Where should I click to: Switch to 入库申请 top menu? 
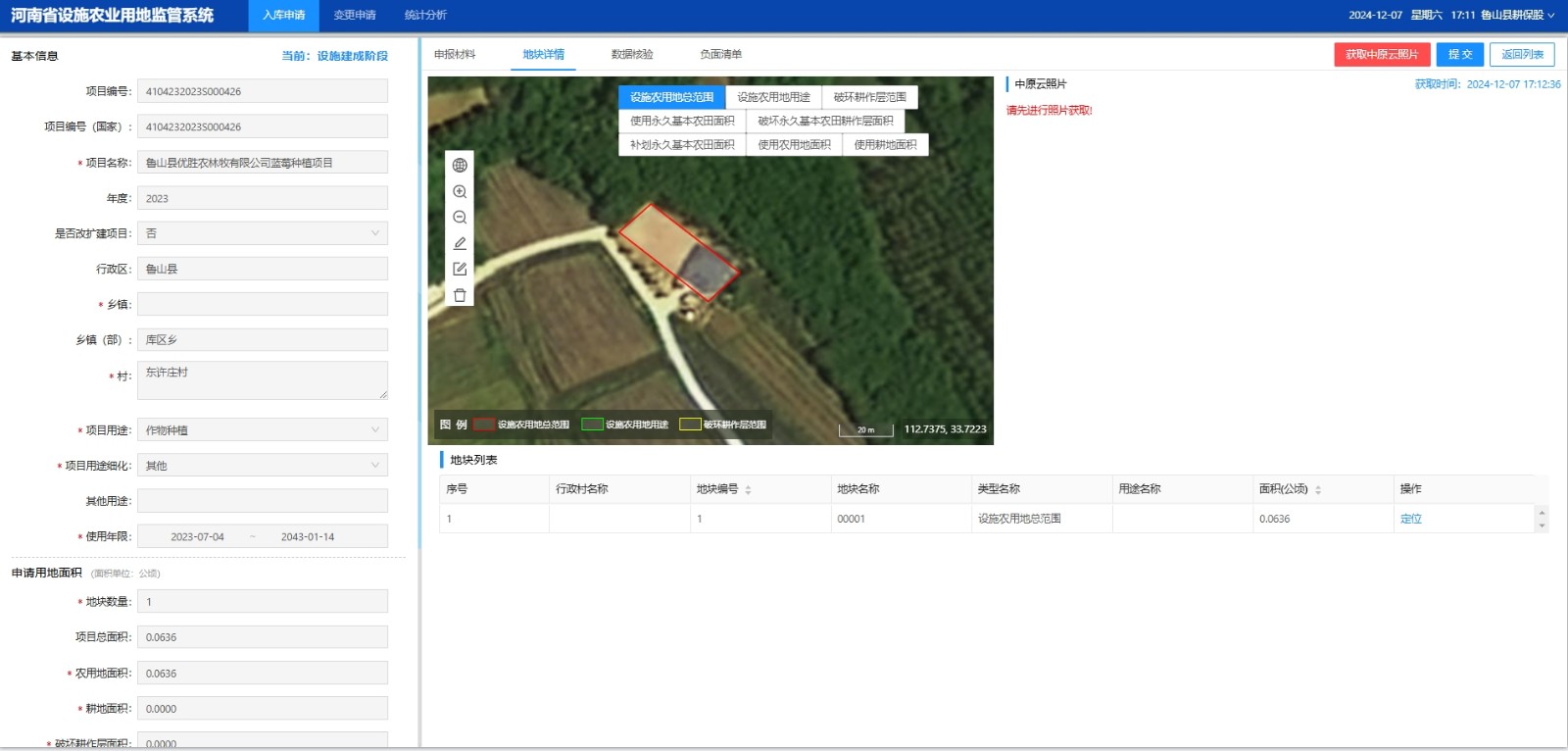(283, 15)
